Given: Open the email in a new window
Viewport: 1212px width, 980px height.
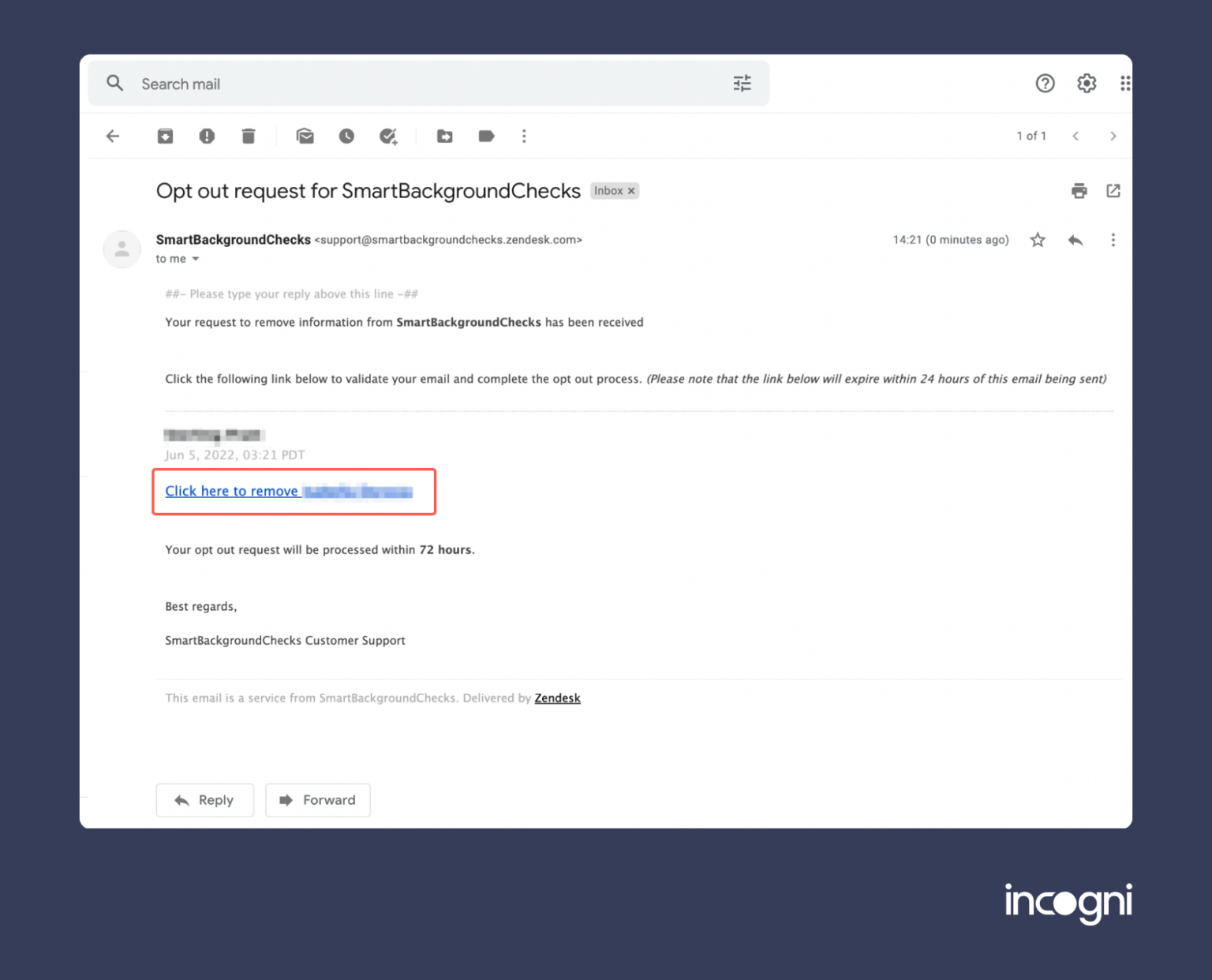Looking at the screenshot, I should (1113, 190).
